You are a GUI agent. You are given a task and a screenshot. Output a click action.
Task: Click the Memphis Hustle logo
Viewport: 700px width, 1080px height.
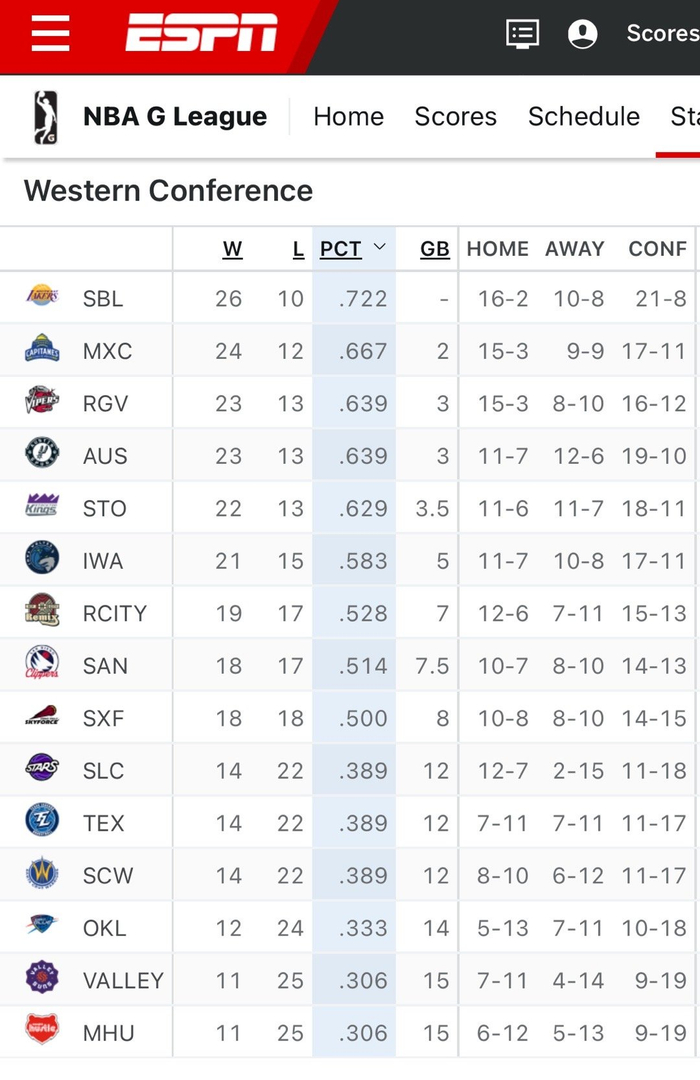pos(42,1031)
